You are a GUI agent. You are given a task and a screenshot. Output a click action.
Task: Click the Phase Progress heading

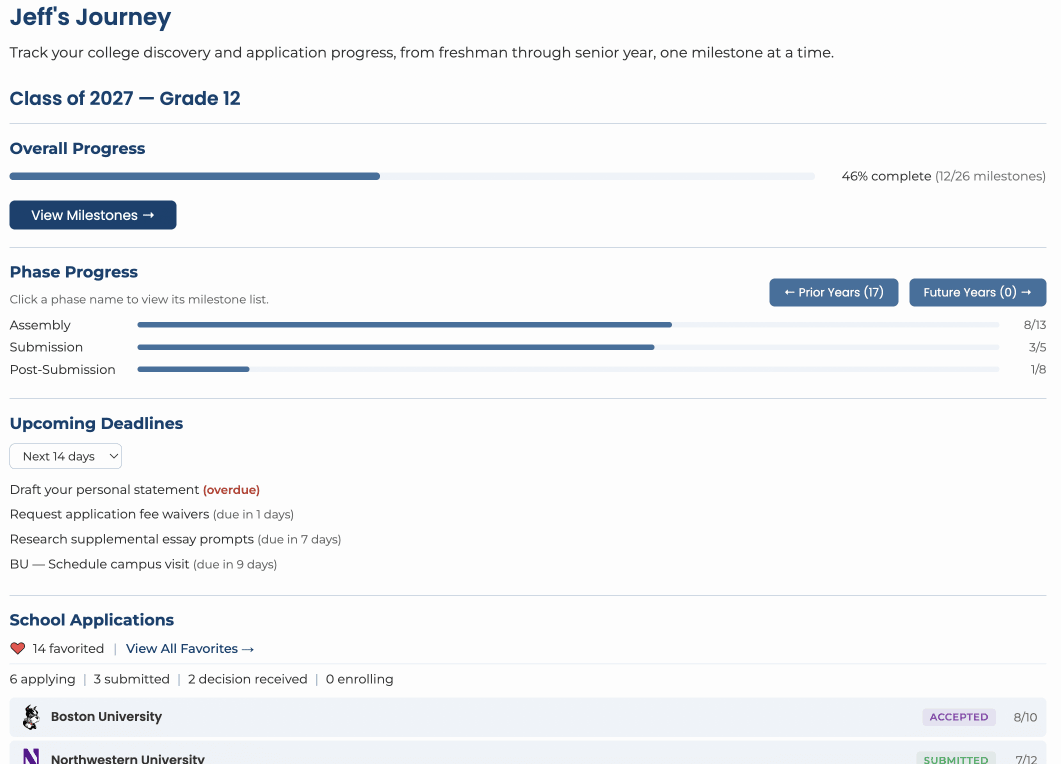pyautogui.click(x=74, y=272)
